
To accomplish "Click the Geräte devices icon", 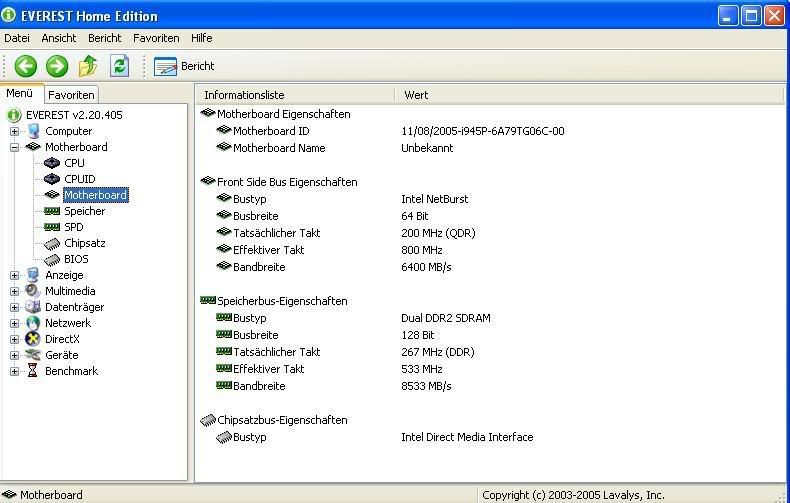I will coord(33,355).
